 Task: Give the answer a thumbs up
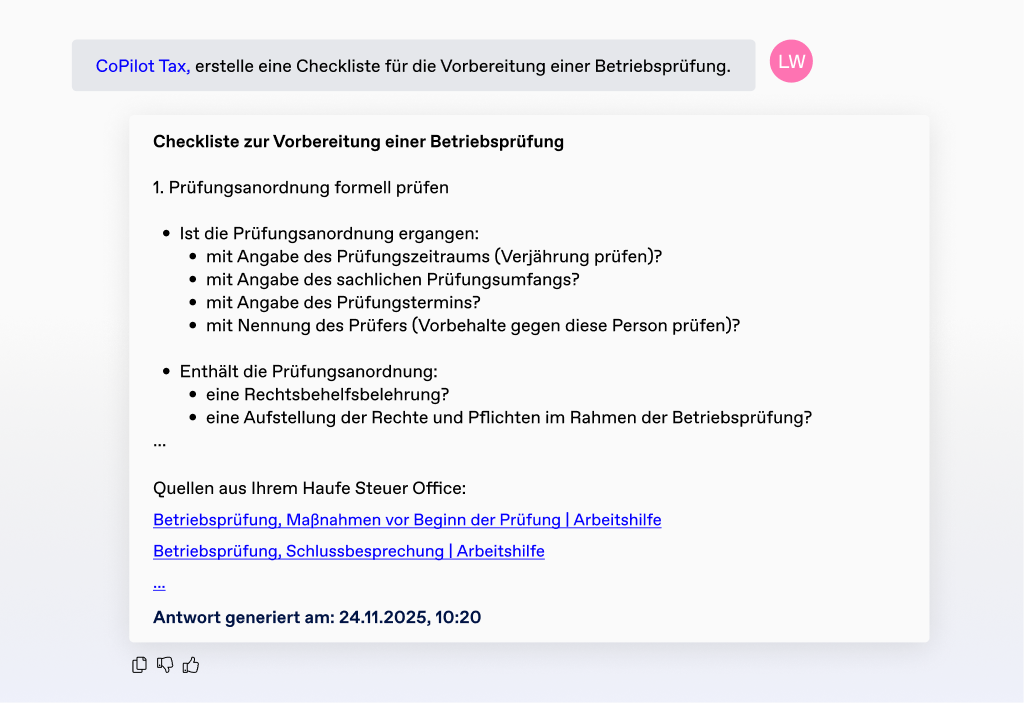pos(191,665)
